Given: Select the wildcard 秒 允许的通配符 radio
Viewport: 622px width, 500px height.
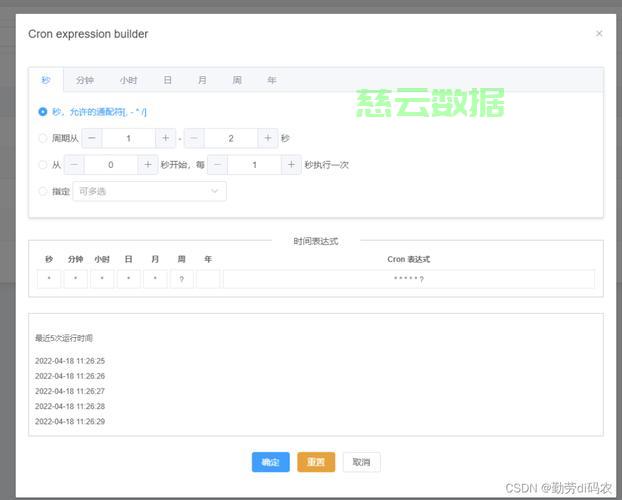Looking at the screenshot, I should (x=42, y=112).
